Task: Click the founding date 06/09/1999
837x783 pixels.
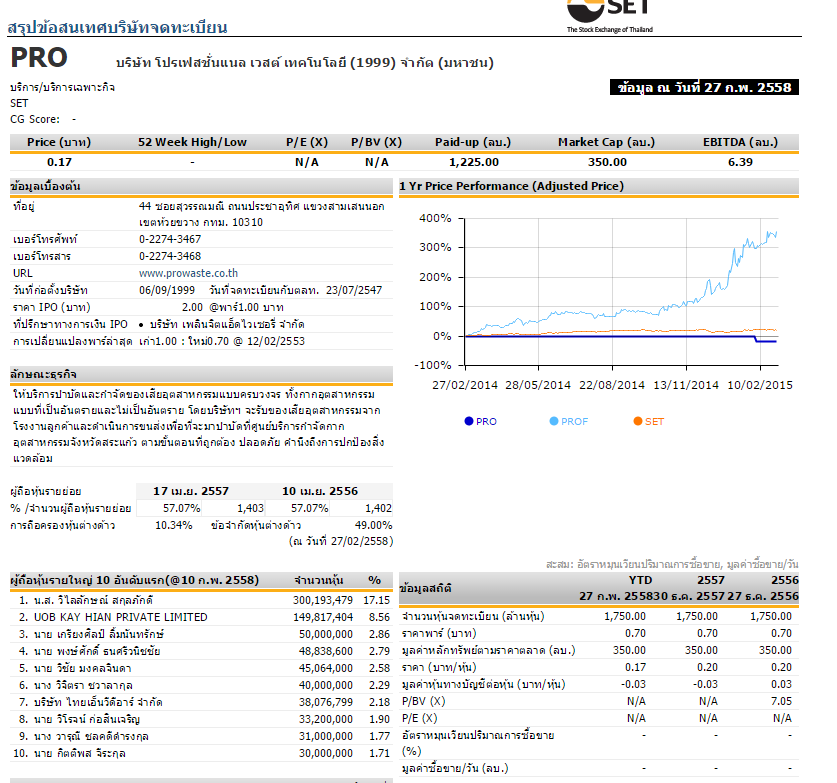Action: pos(167,290)
